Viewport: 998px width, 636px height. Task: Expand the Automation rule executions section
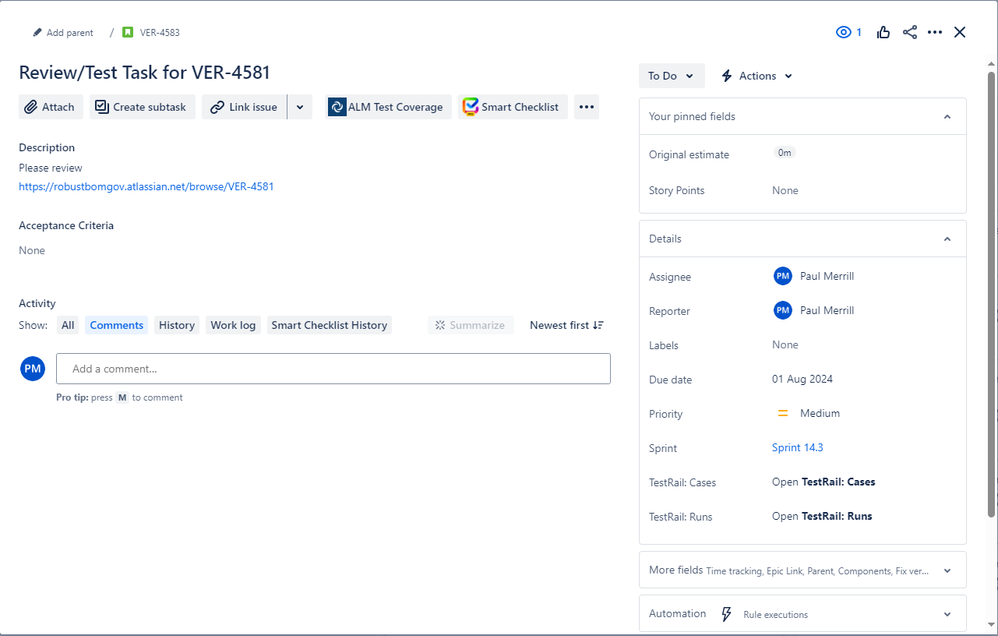[x=803, y=614]
